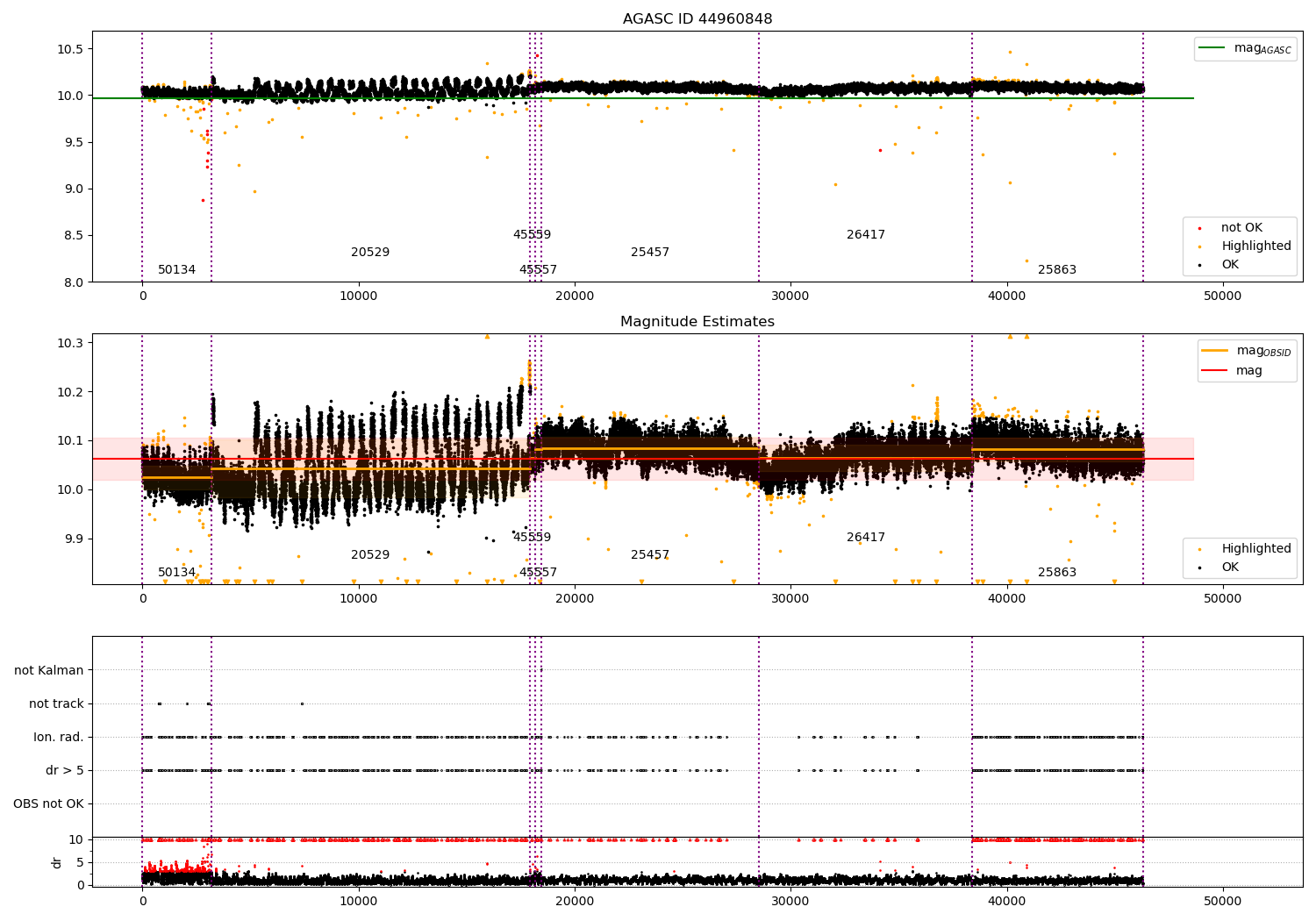Click the 10.3 y-axis tick in Magnitude Estimates
Image resolution: width=1316 pixels, height=921 pixels.
pyautogui.click(x=69, y=343)
